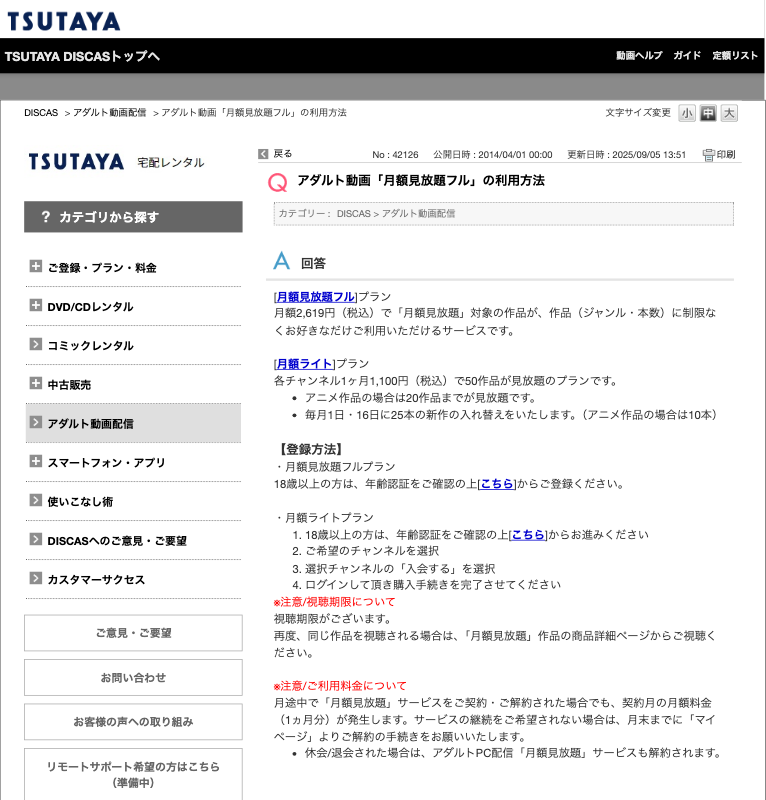Set font size to 中

point(708,113)
